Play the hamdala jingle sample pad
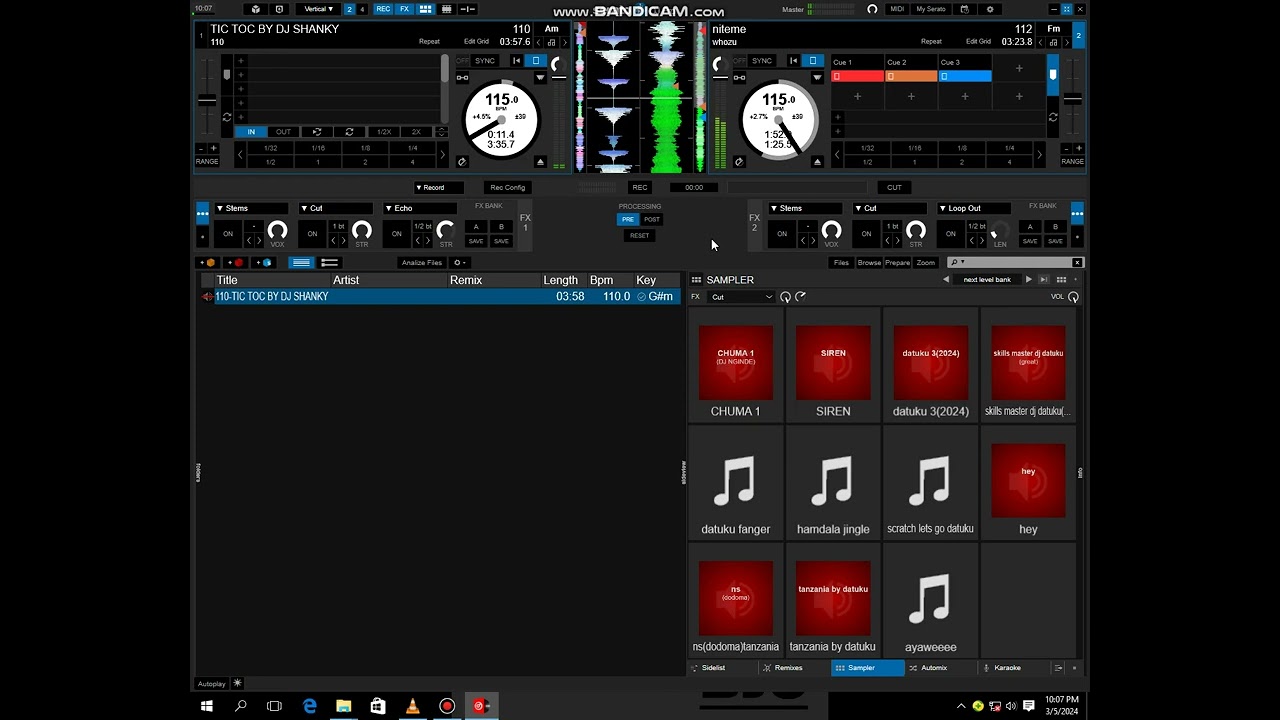Image resolution: width=1280 pixels, height=720 pixels. (833, 484)
